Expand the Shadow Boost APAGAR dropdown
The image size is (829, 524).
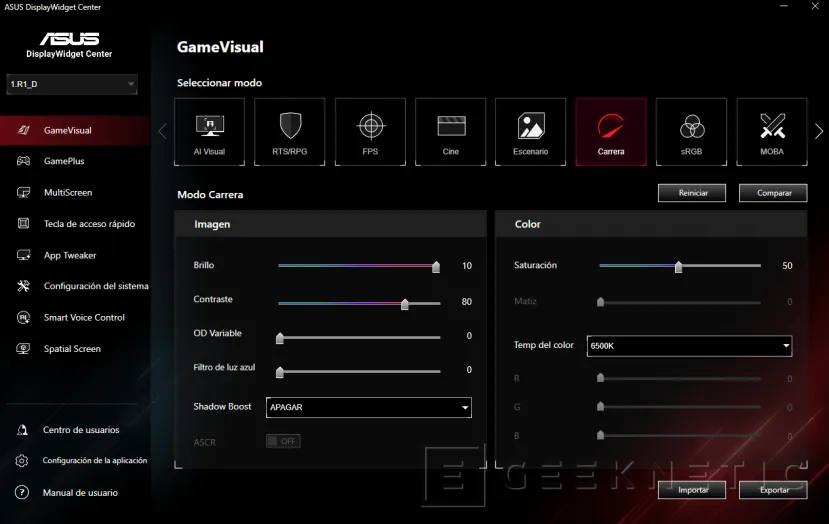click(369, 407)
